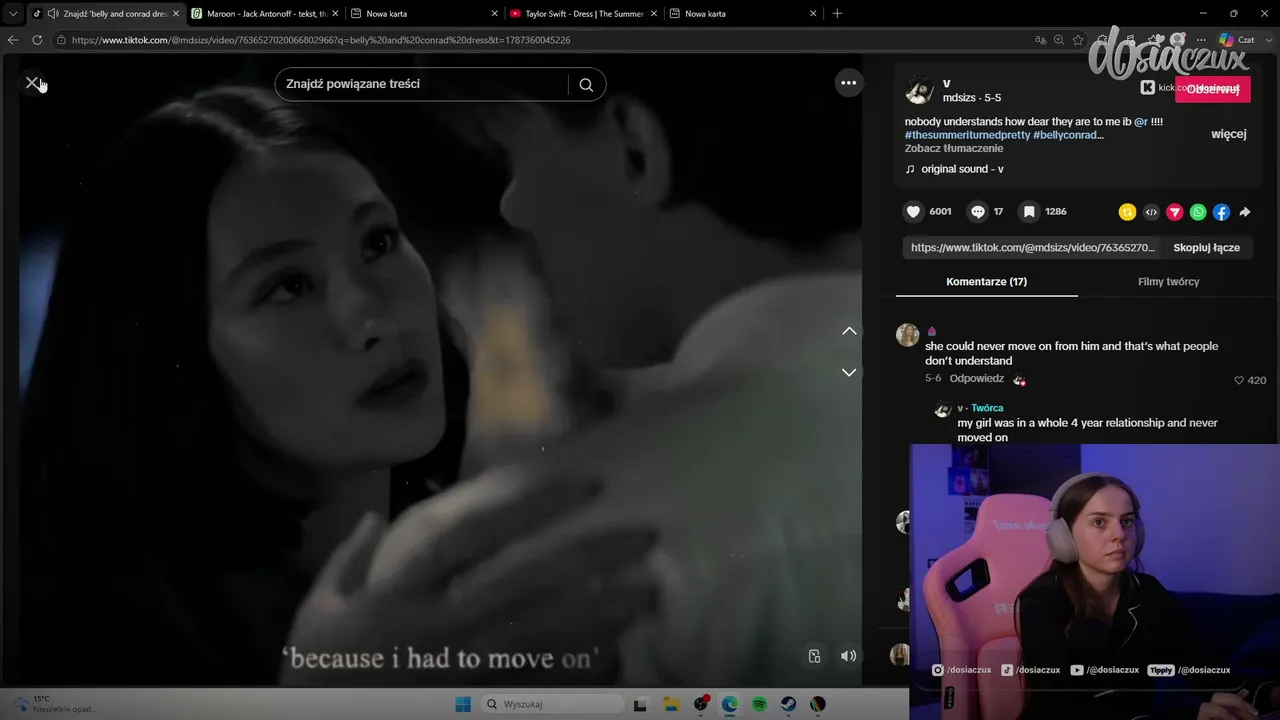Open Microsoft Edge taskbar icon
Viewport: 1280px width, 720px height.
point(730,704)
